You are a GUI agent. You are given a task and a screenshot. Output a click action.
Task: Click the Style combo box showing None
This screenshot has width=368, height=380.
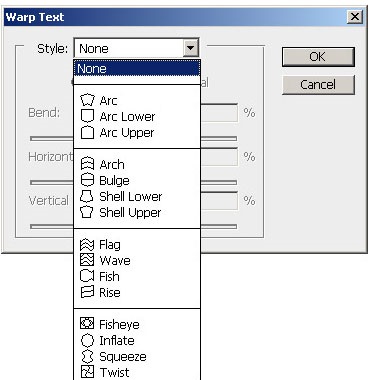(x=136, y=48)
